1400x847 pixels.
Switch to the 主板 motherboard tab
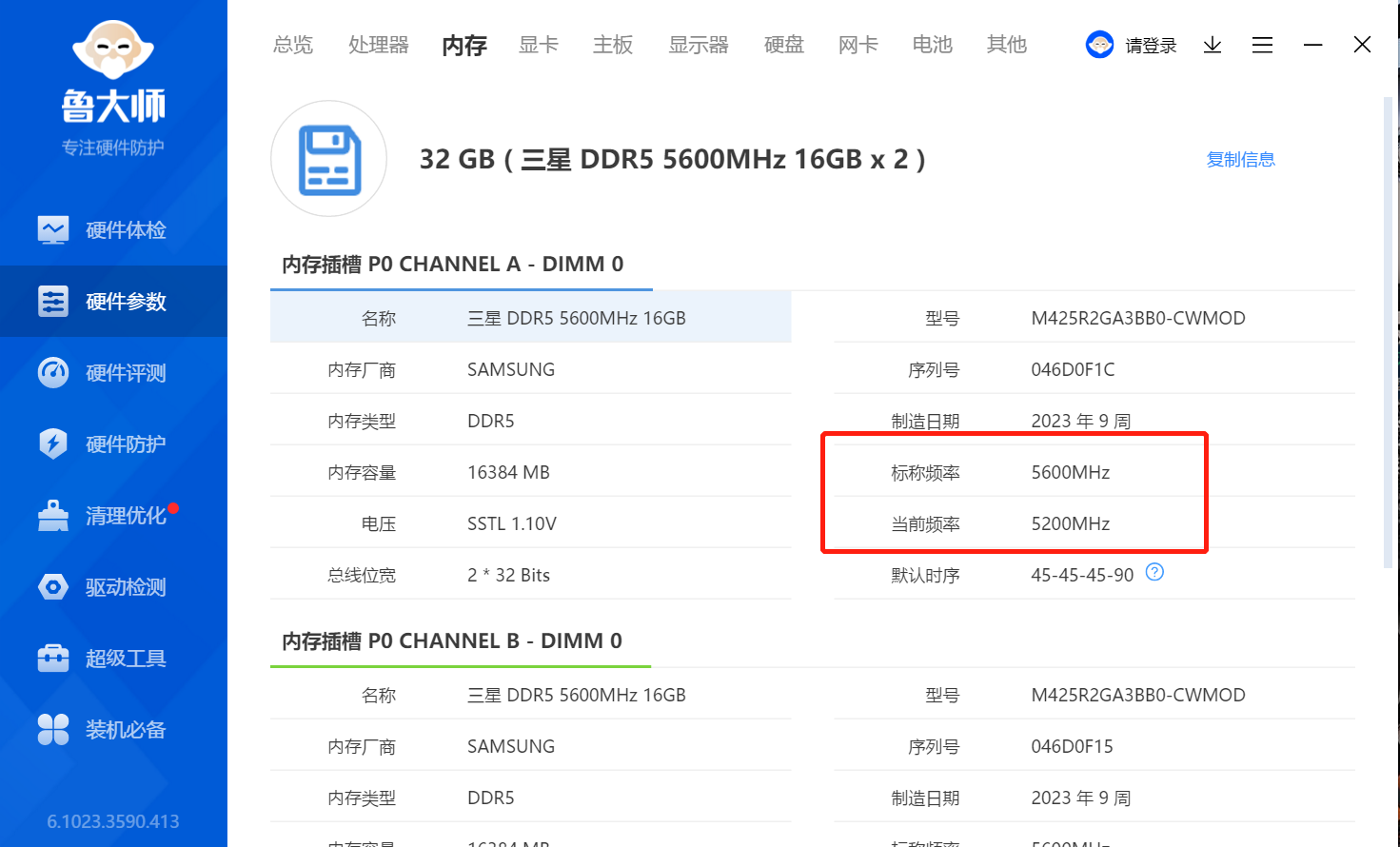pyautogui.click(x=613, y=45)
